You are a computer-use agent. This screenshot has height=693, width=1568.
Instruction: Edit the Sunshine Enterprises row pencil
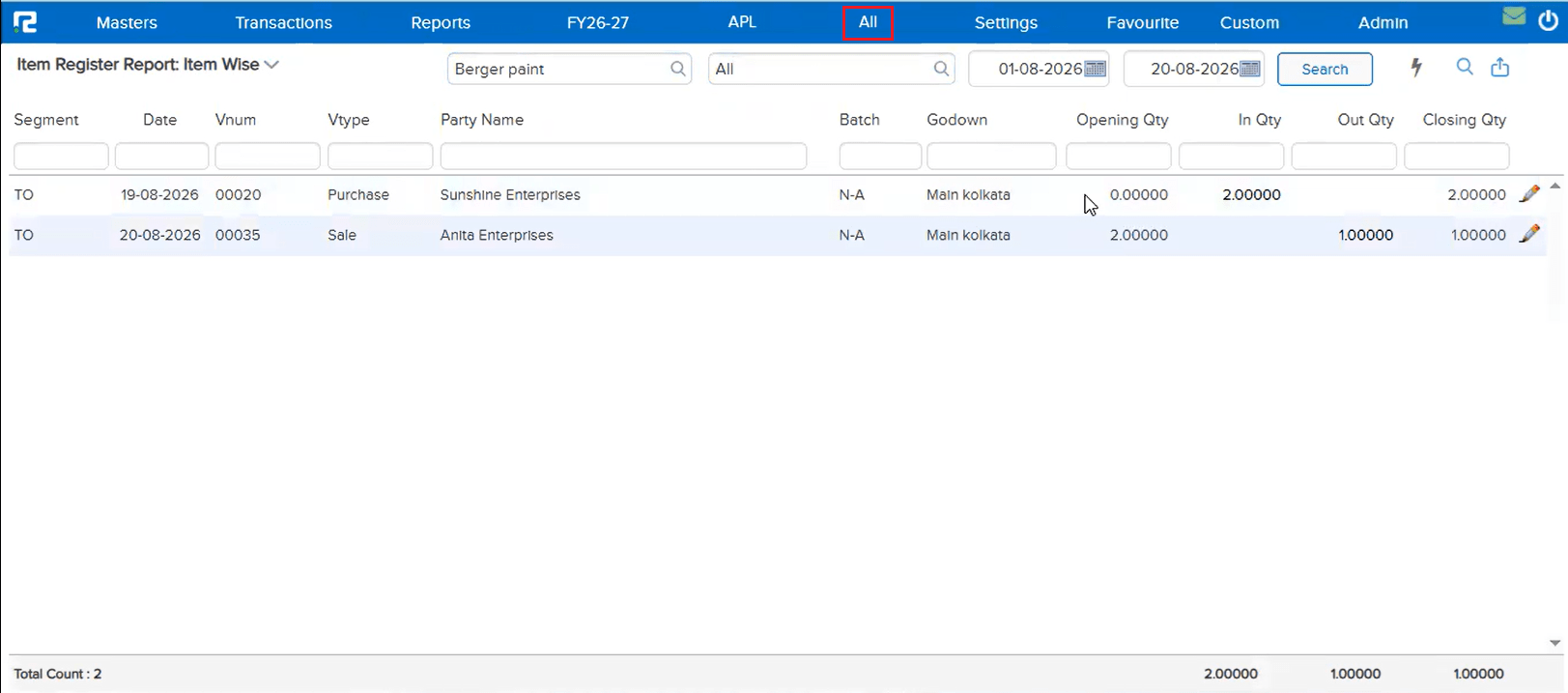(x=1529, y=193)
